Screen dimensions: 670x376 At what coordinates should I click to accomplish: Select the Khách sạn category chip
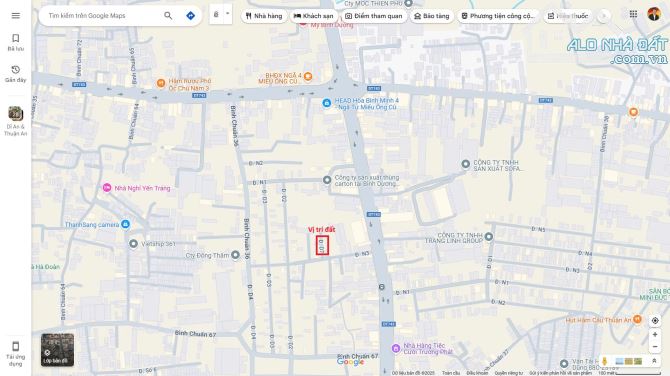pyautogui.click(x=313, y=16)
